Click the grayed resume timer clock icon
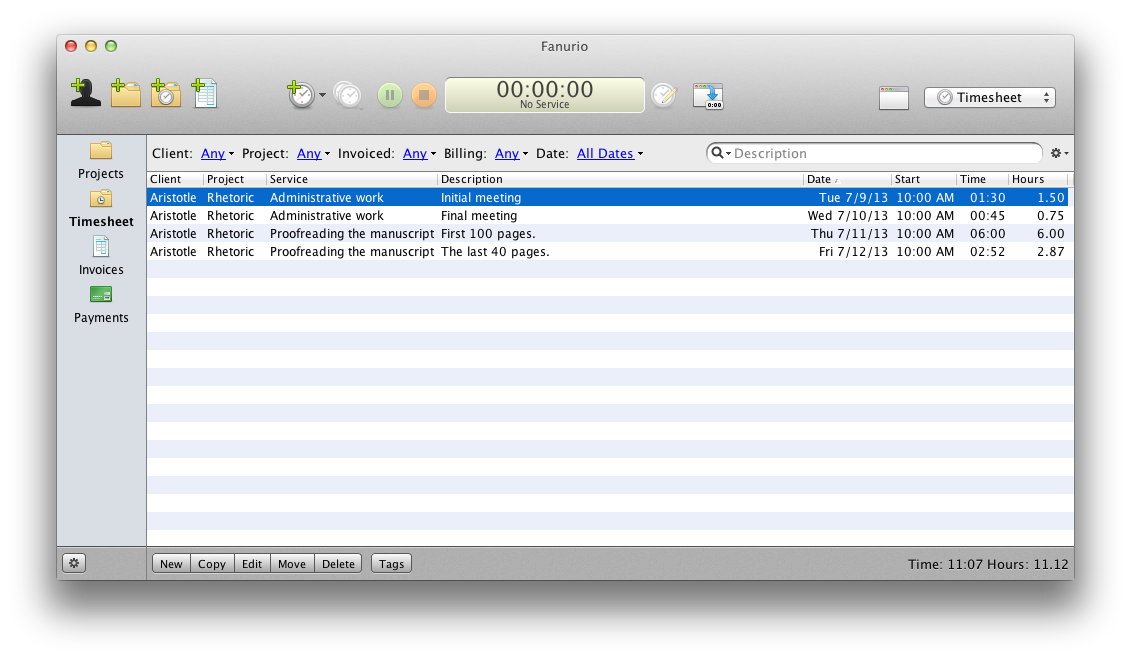This screenshot has height=659, width=1131. [348, 95]
